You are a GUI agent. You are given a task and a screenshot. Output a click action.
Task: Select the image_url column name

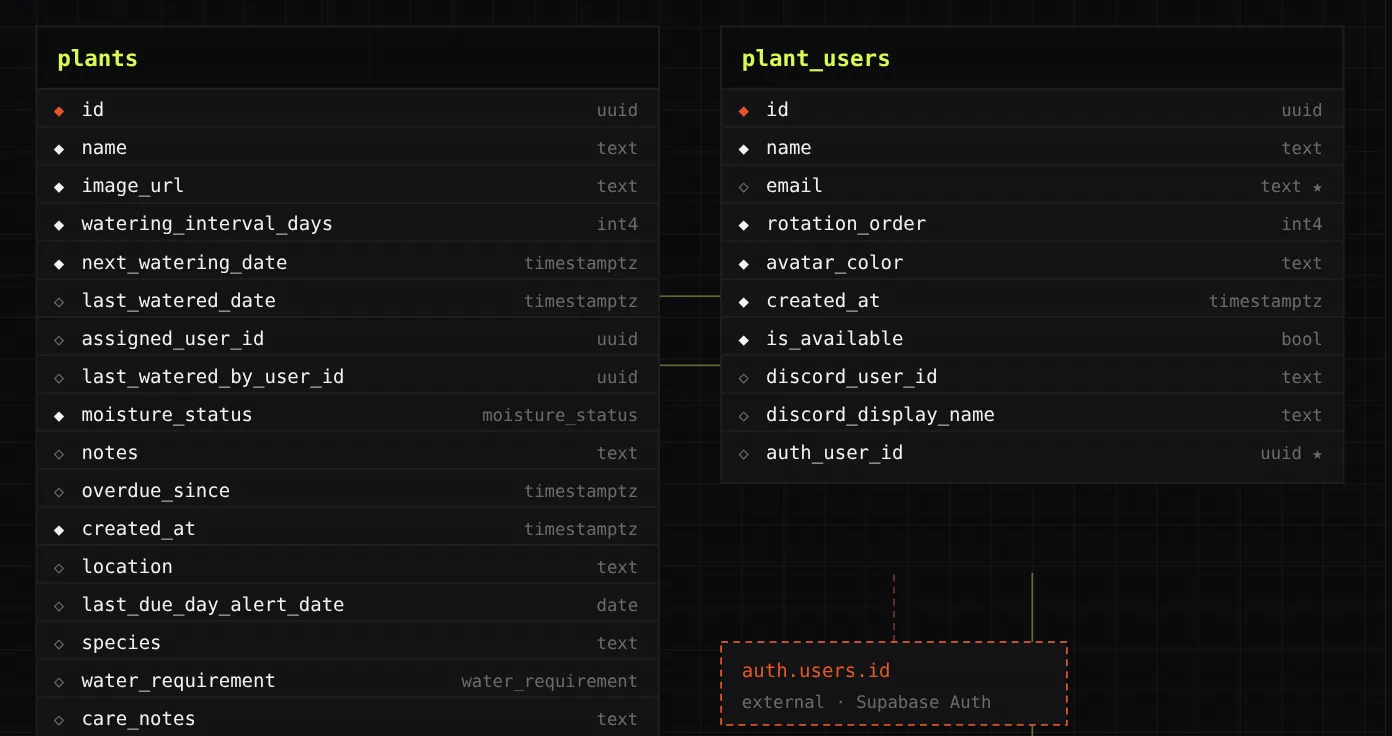click(x=133, y=186)
